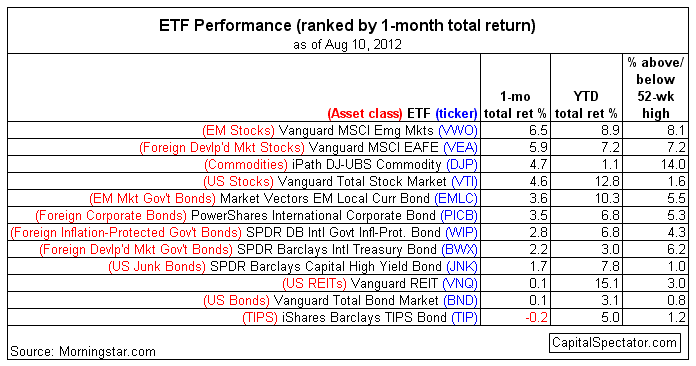Screen dimensions: 696x366
Task: Click the TIP ticker in last row
Action: coord(464,318)
